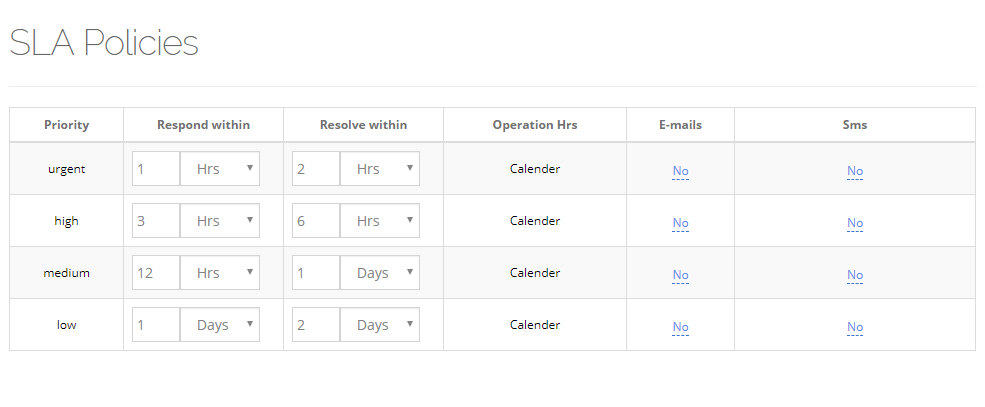Open urgent resolve-within unit dropdown
Image resolution: width=985 pixels, height=407 pixels.
380,169
